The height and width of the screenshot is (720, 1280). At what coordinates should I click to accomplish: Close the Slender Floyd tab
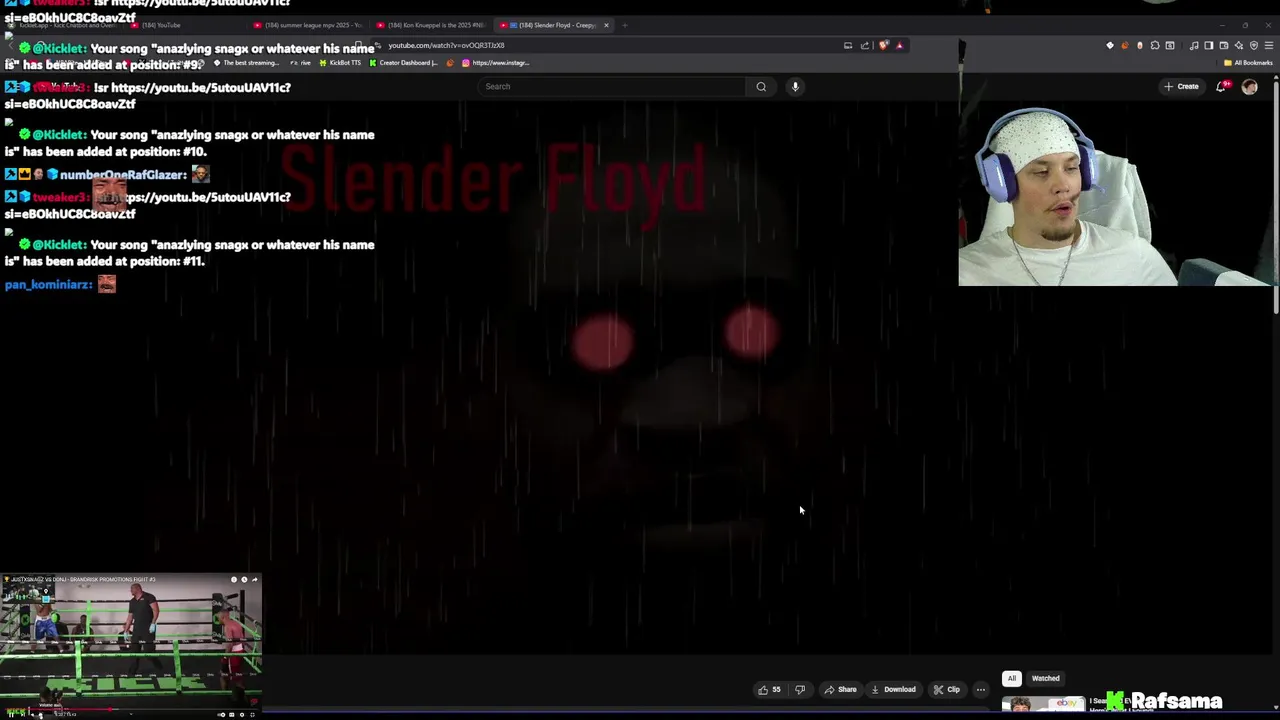pyautogui.click(x=606, y=25)
